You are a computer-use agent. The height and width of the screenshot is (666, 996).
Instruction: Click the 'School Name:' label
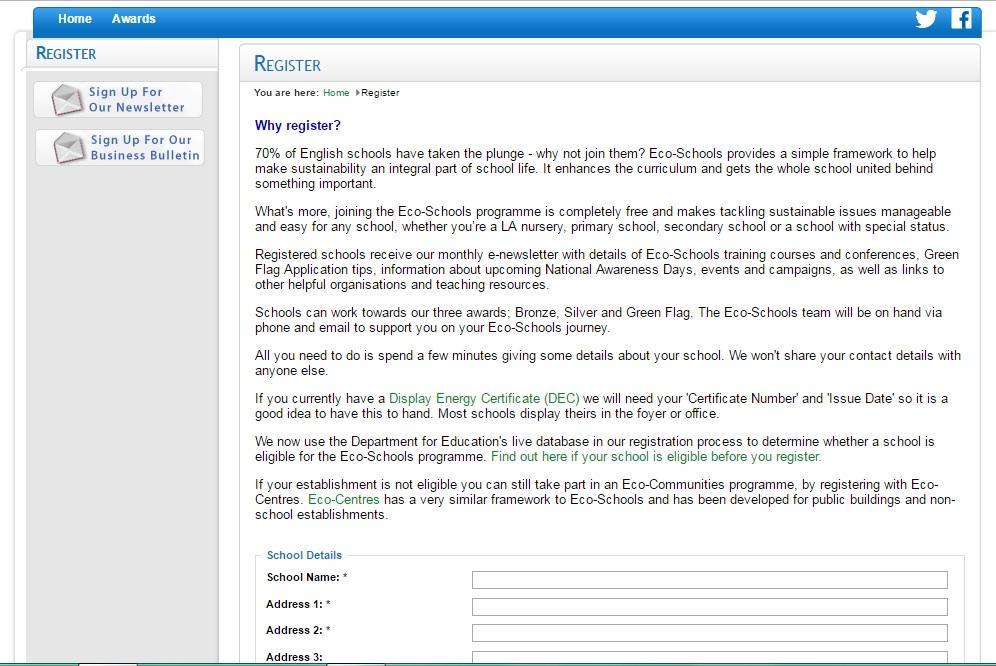pos(303,578)
